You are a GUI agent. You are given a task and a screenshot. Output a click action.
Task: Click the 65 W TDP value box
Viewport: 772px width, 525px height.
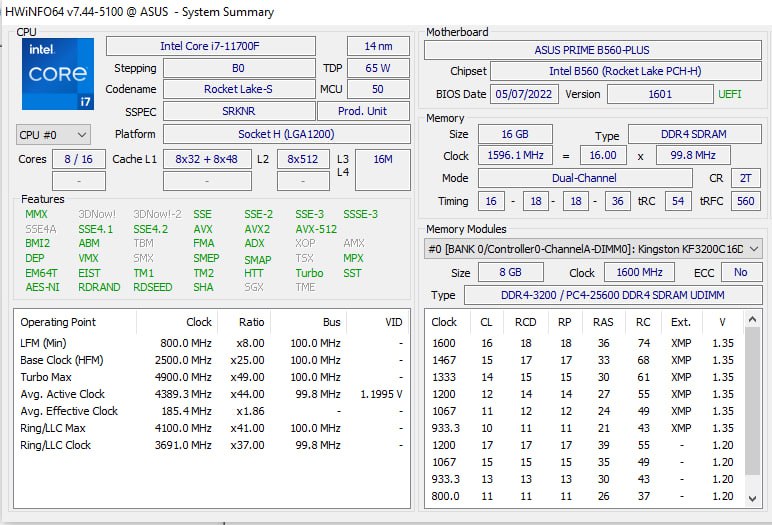[377, 68]
